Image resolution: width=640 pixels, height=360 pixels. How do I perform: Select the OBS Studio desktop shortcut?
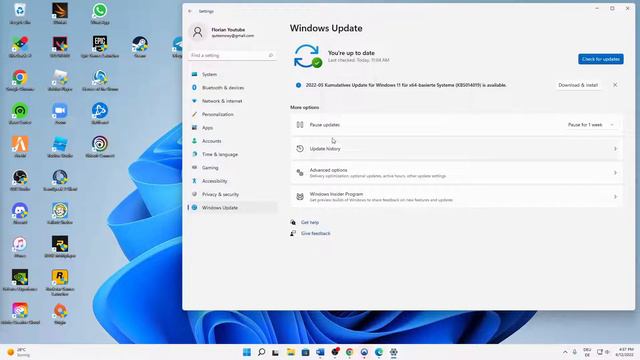coord(20,180)
